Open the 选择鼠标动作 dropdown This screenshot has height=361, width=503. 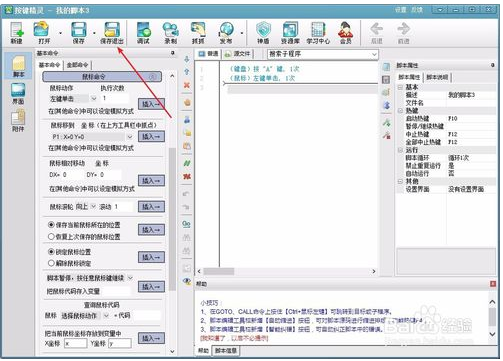[x=106, y=315]
